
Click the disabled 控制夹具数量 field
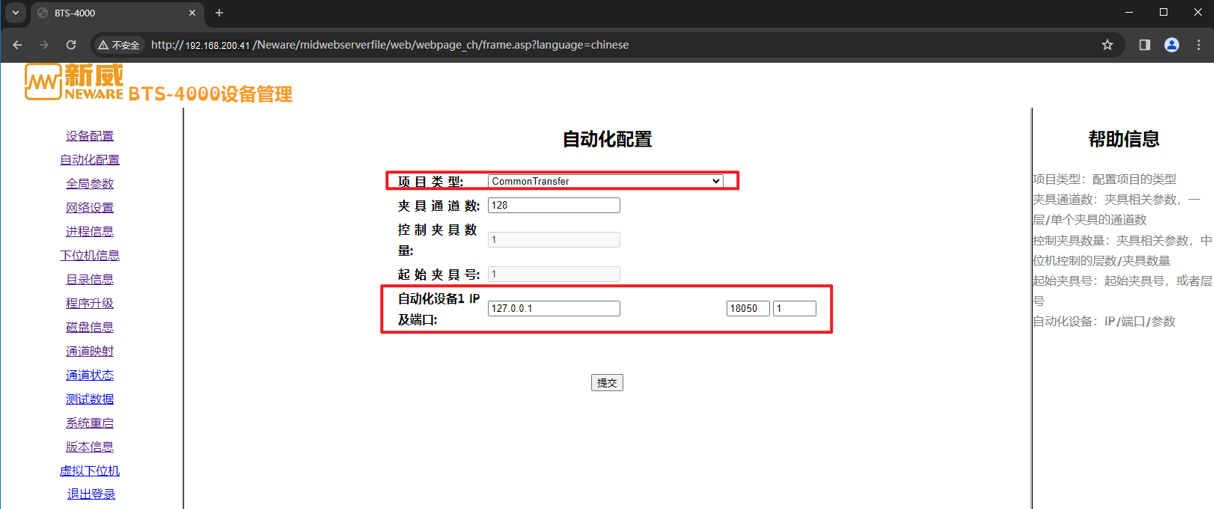point(554,240)
